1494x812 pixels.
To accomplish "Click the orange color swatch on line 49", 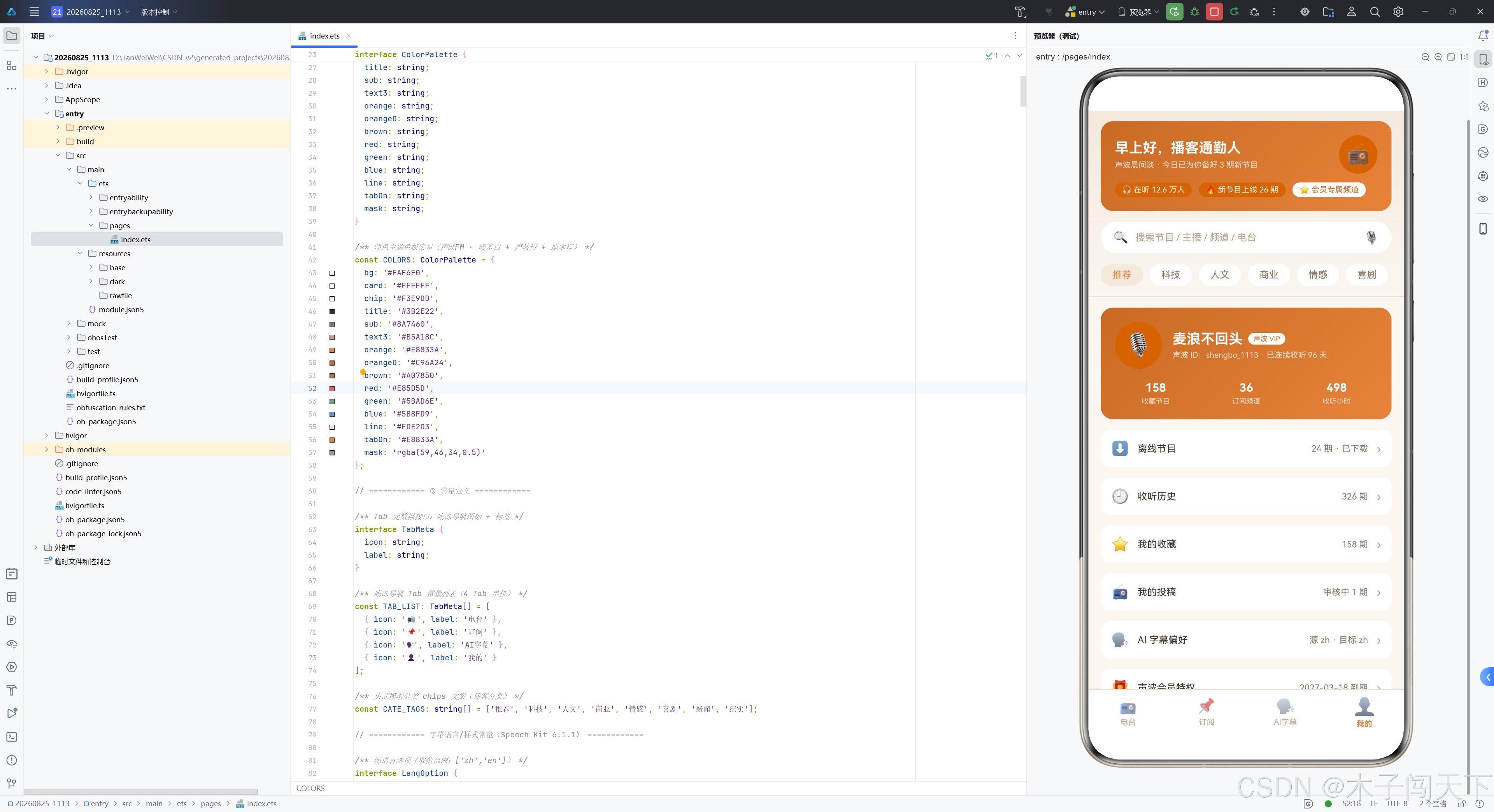I will point(332,350).
